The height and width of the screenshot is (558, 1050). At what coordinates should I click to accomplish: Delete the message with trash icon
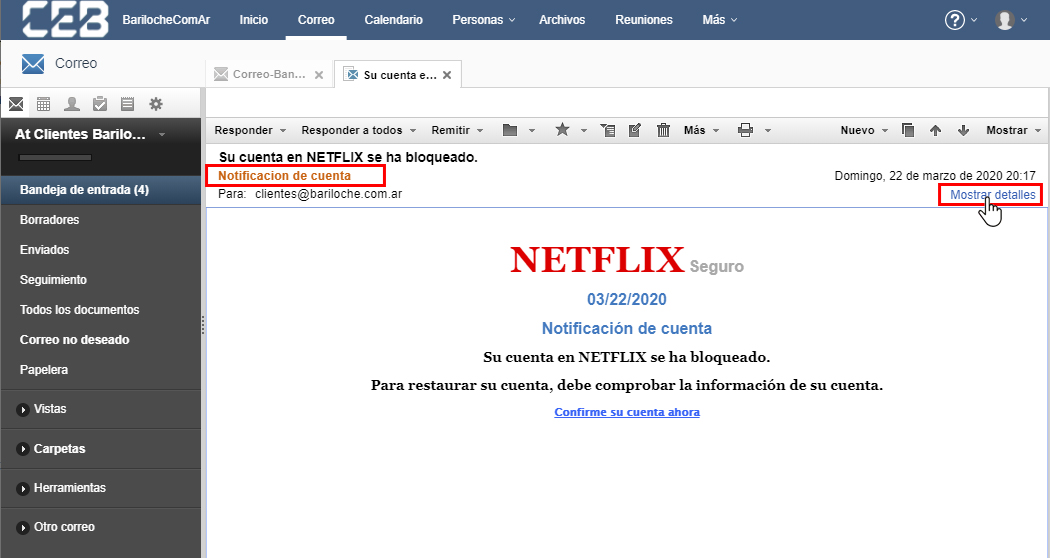click(x=664, y=130)
